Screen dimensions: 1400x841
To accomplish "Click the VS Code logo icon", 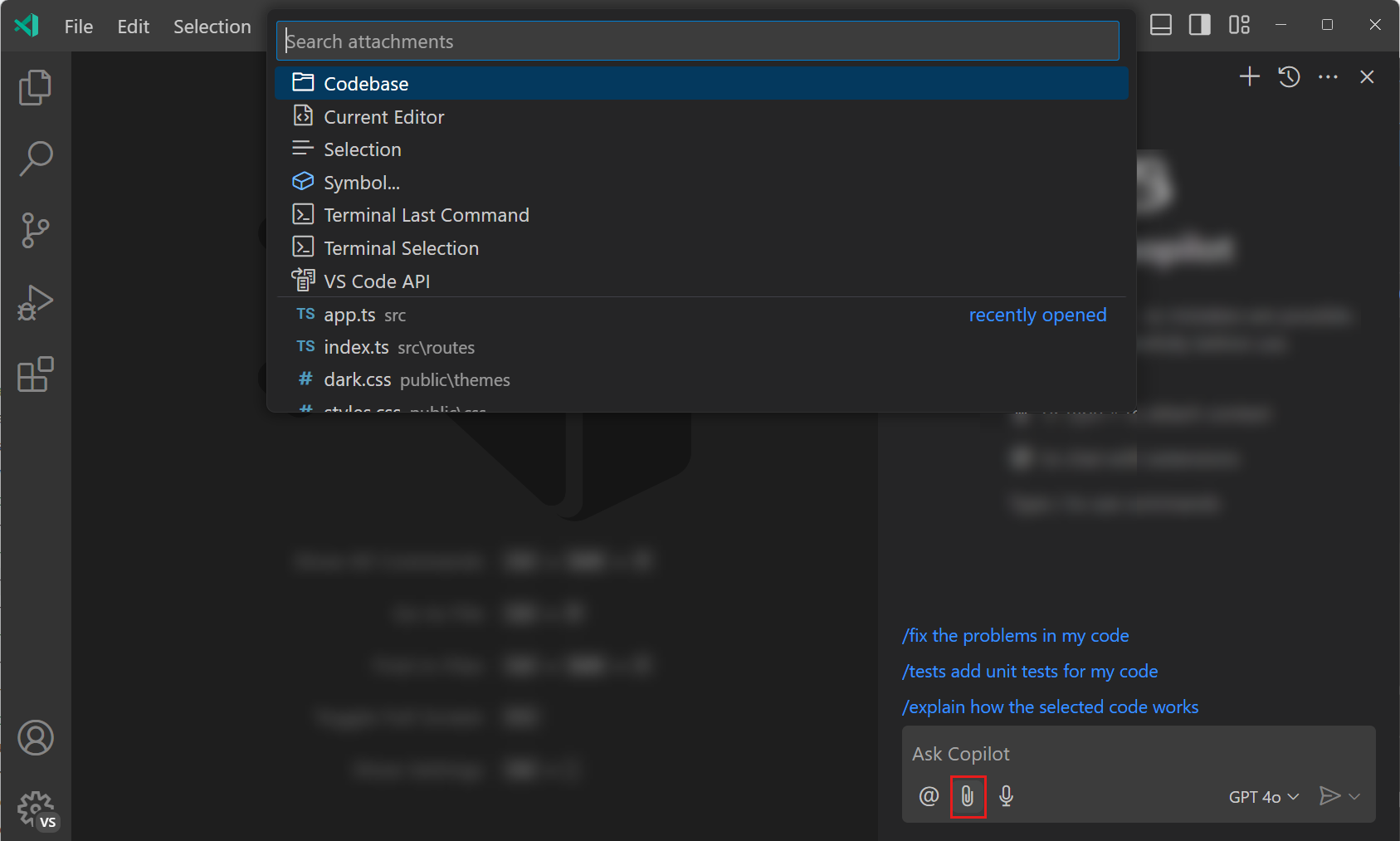I will click(x=27, y=26).
